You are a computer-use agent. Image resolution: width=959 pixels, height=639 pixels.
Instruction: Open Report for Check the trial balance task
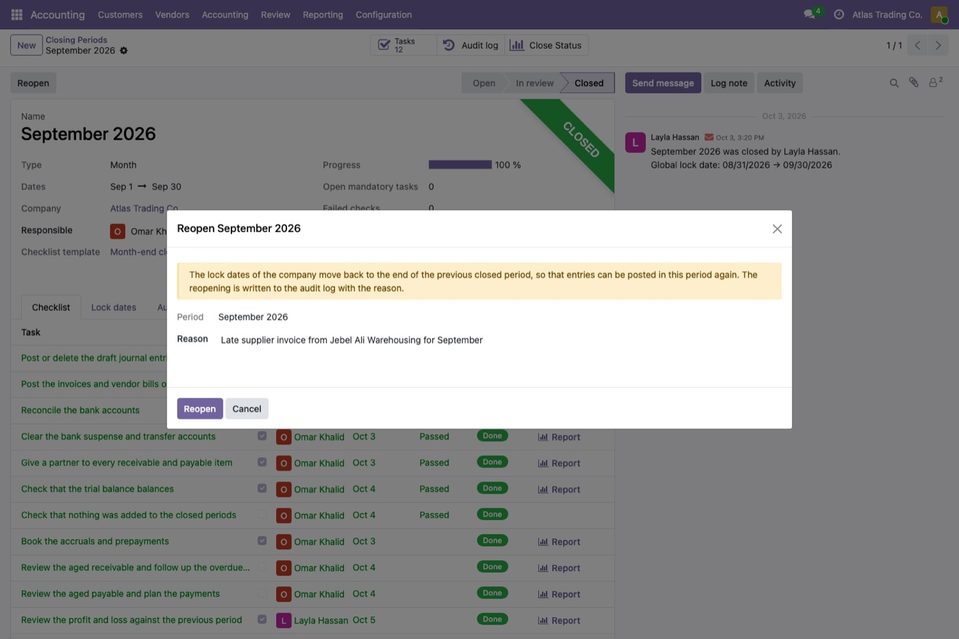pos(558,489)
